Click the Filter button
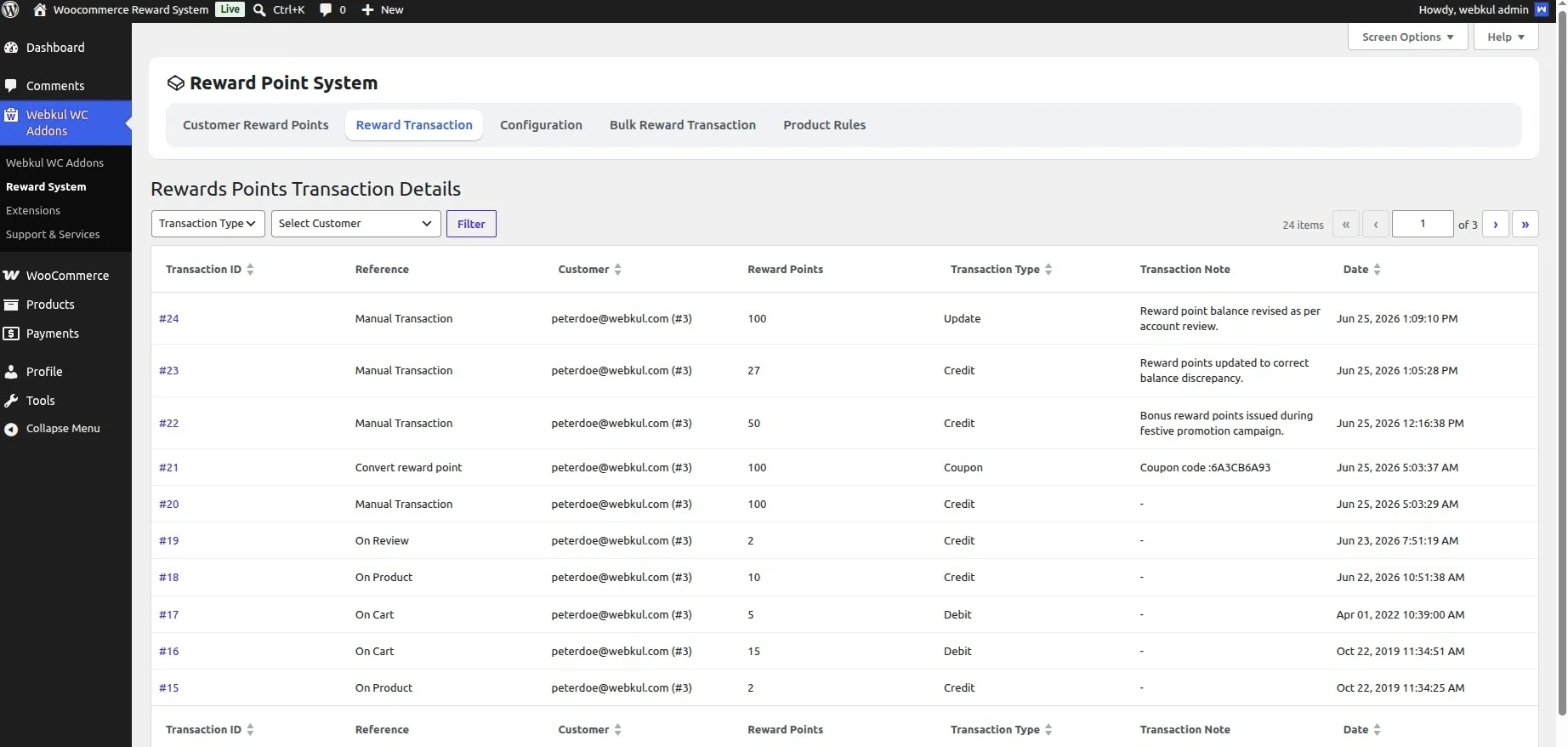 pos(471,224)
